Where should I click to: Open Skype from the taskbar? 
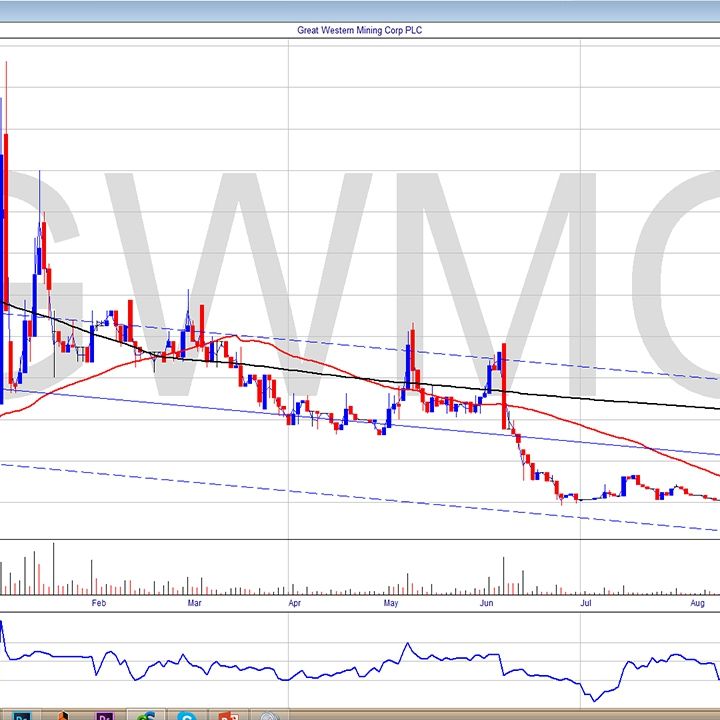point(186,715)
